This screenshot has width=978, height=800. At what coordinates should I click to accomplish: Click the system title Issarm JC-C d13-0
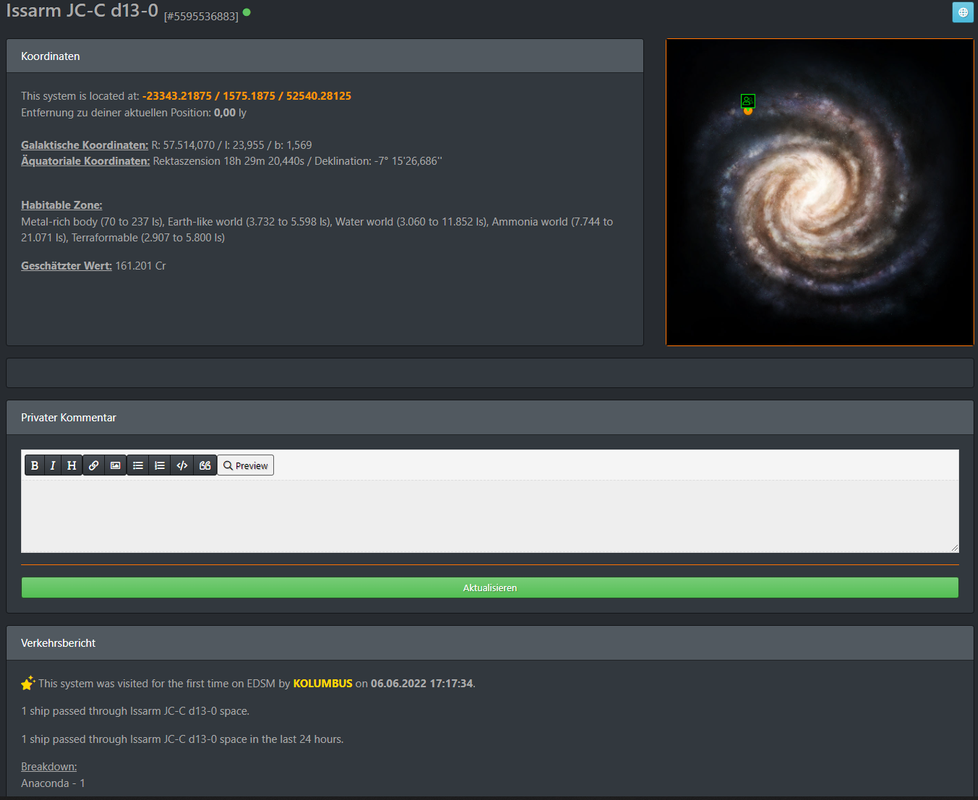click(82, 11)
